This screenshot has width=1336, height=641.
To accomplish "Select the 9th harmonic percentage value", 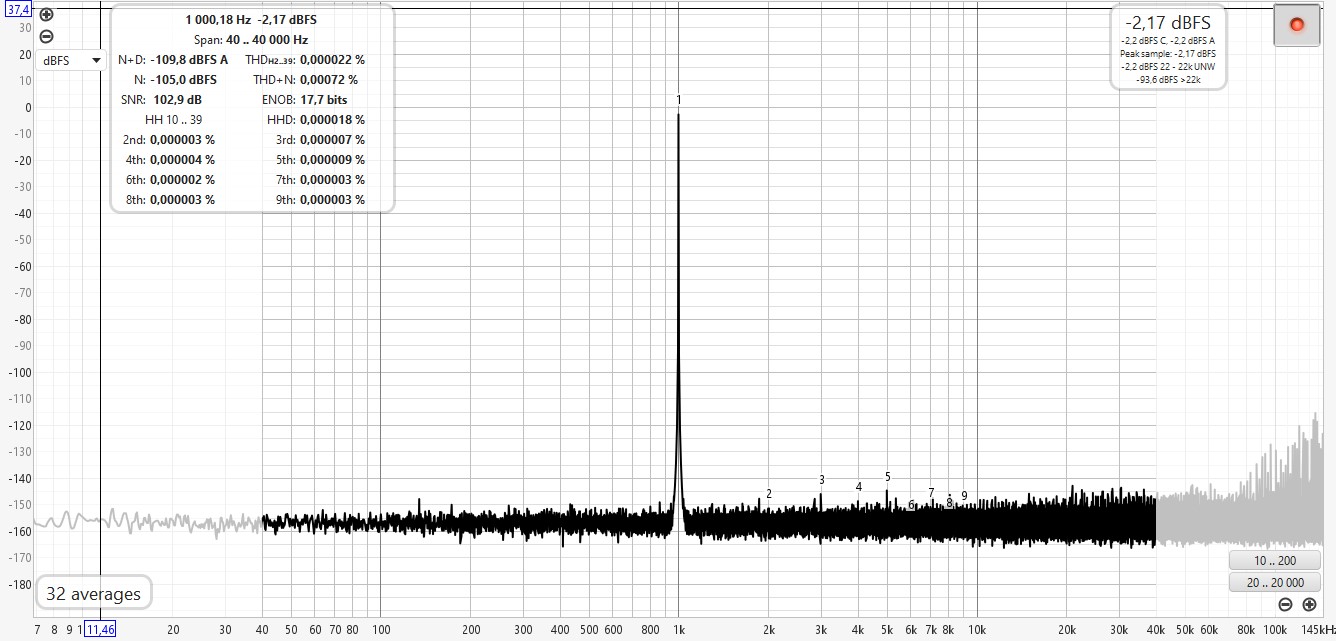I will point(332,200).
